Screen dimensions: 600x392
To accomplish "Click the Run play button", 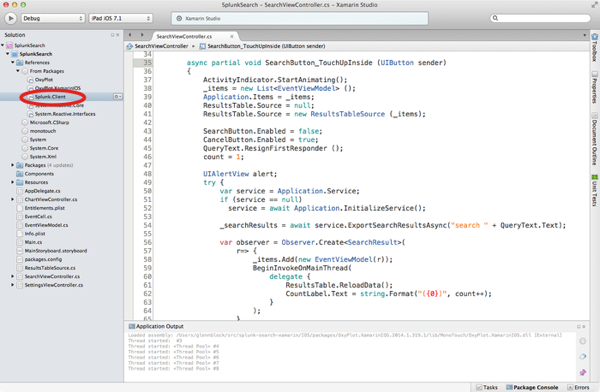I will coord(11,18).
